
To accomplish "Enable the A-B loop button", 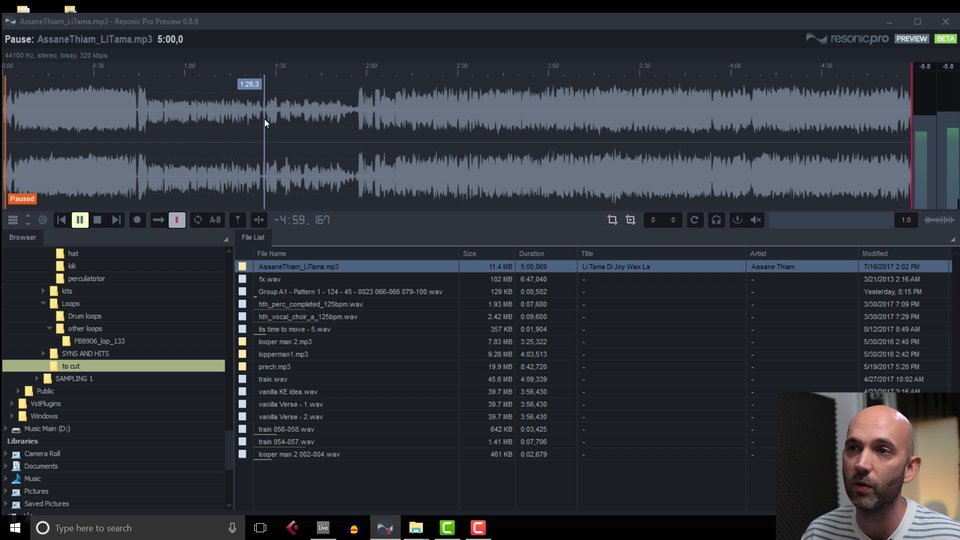I will 216,220.
